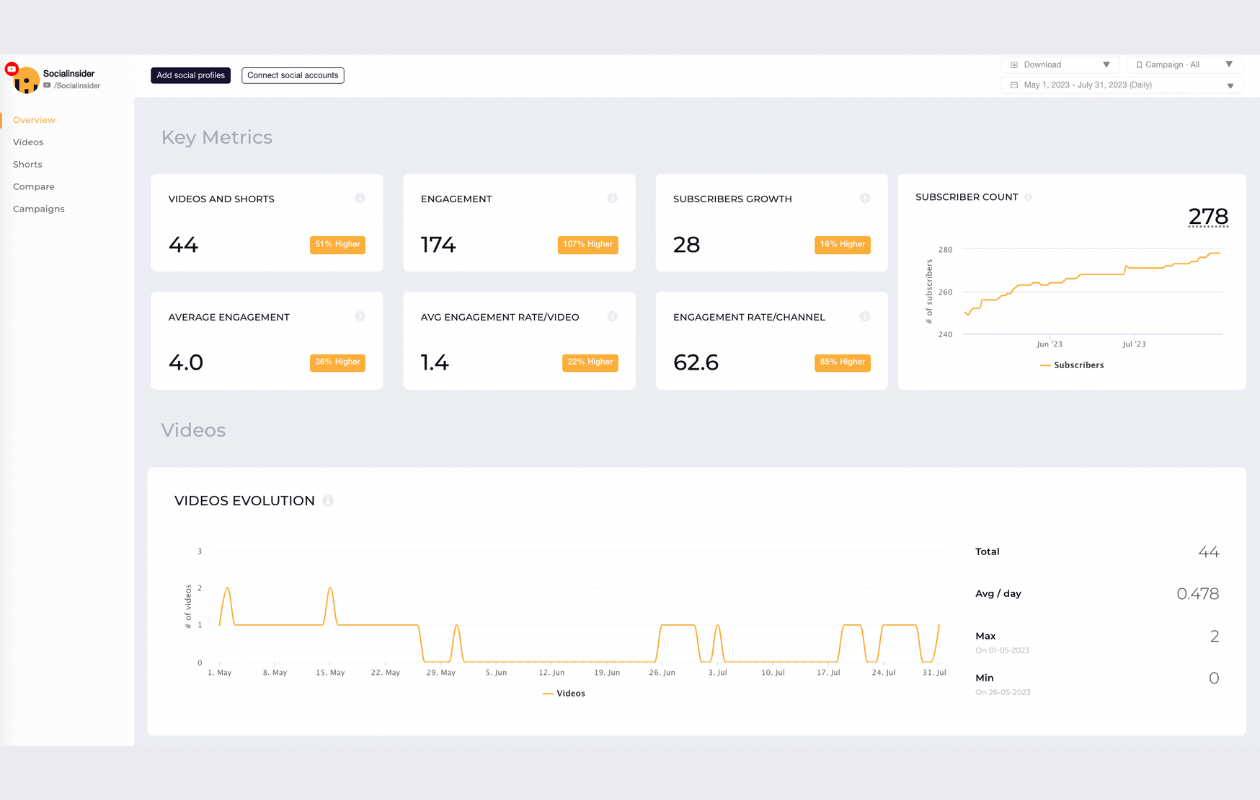Click the subscriber count line chart
This screenshot has width=1260, height=800.
(1092, 290)
